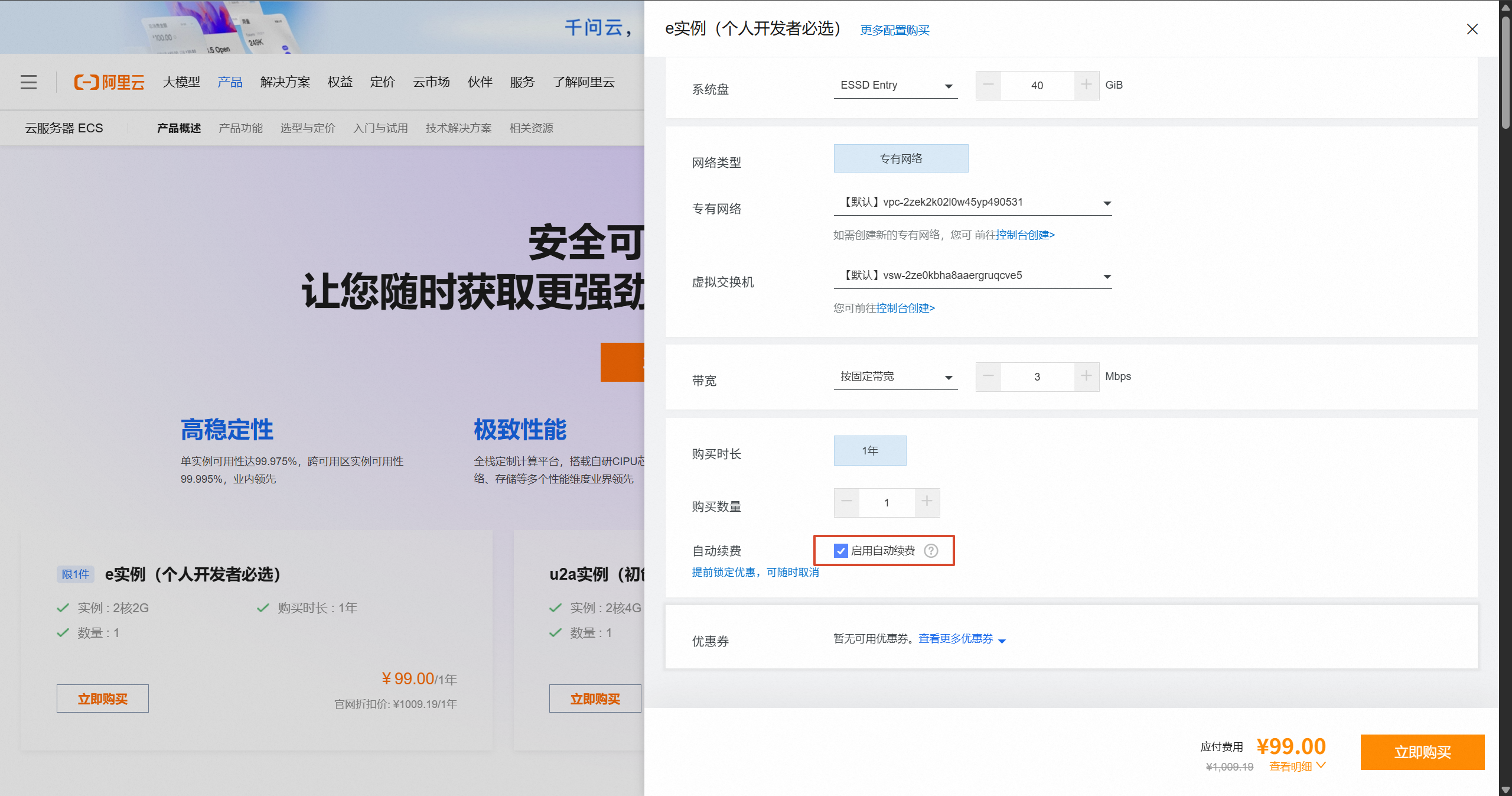Edit the system disk size value 40
Screen dimensions: 1512x796
point(1037,85)
